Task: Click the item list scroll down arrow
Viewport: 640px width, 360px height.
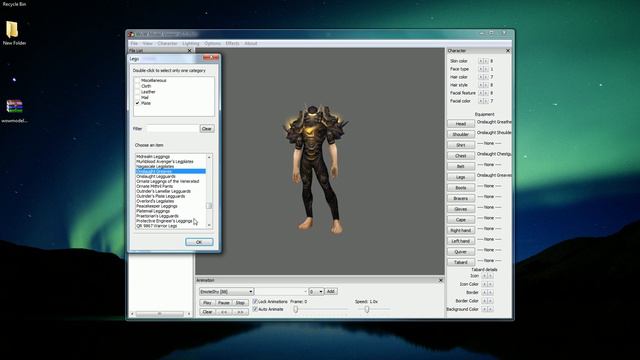Action: 209,225
